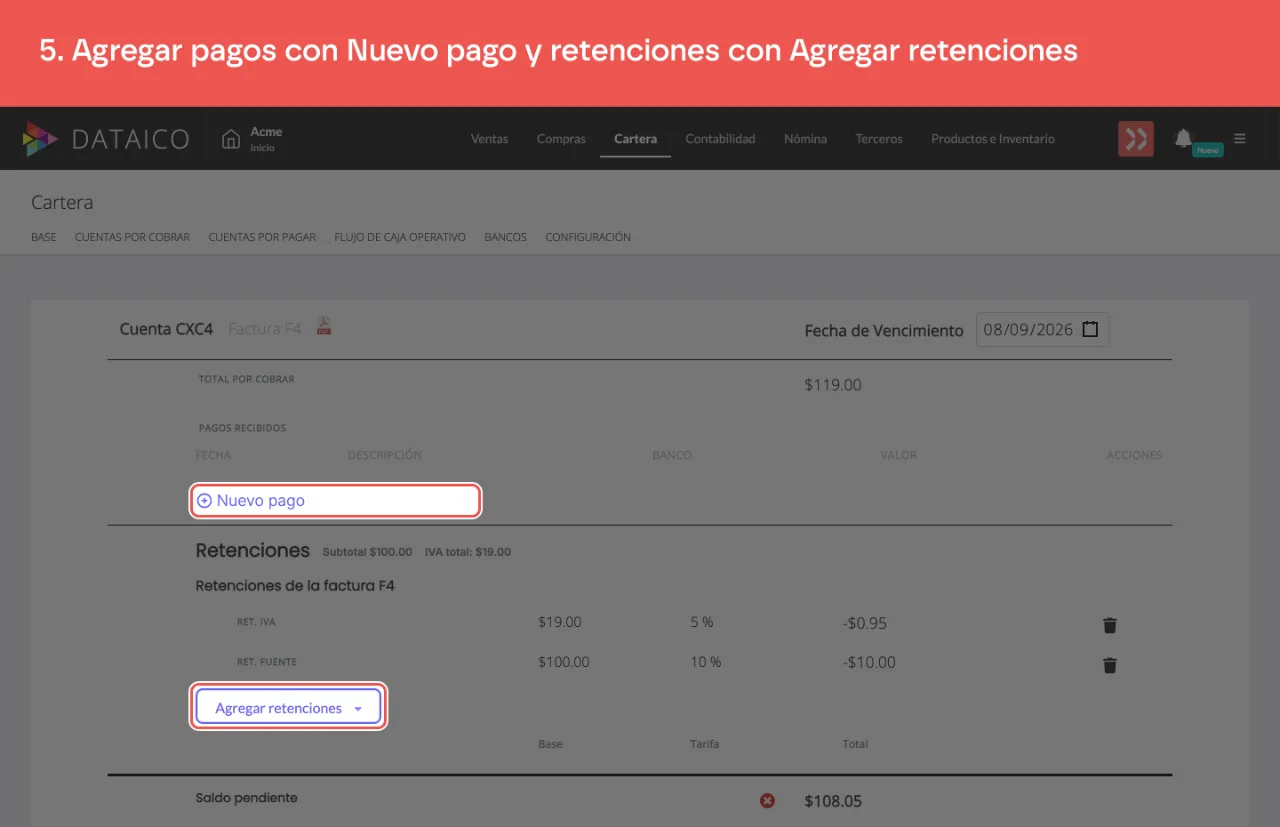Open the PDF icon next to Factura F4
The width and height of the screenshot is (1280, 827).
pyautogui.click(x=324, y=326)
